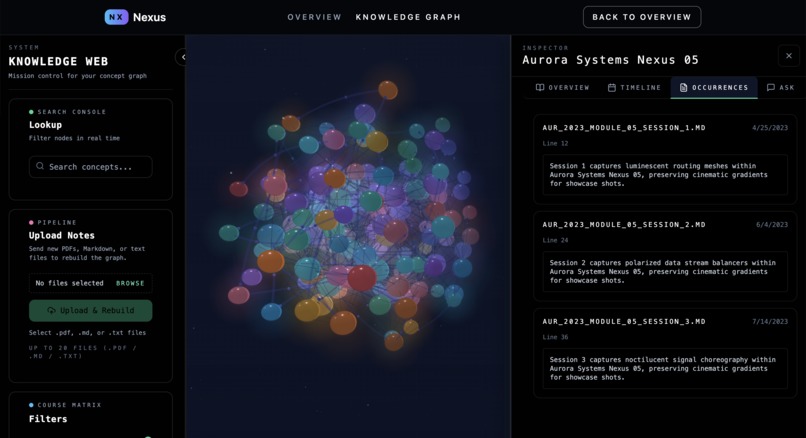Click the Upload & Rebuild button

tap(90, 311)
